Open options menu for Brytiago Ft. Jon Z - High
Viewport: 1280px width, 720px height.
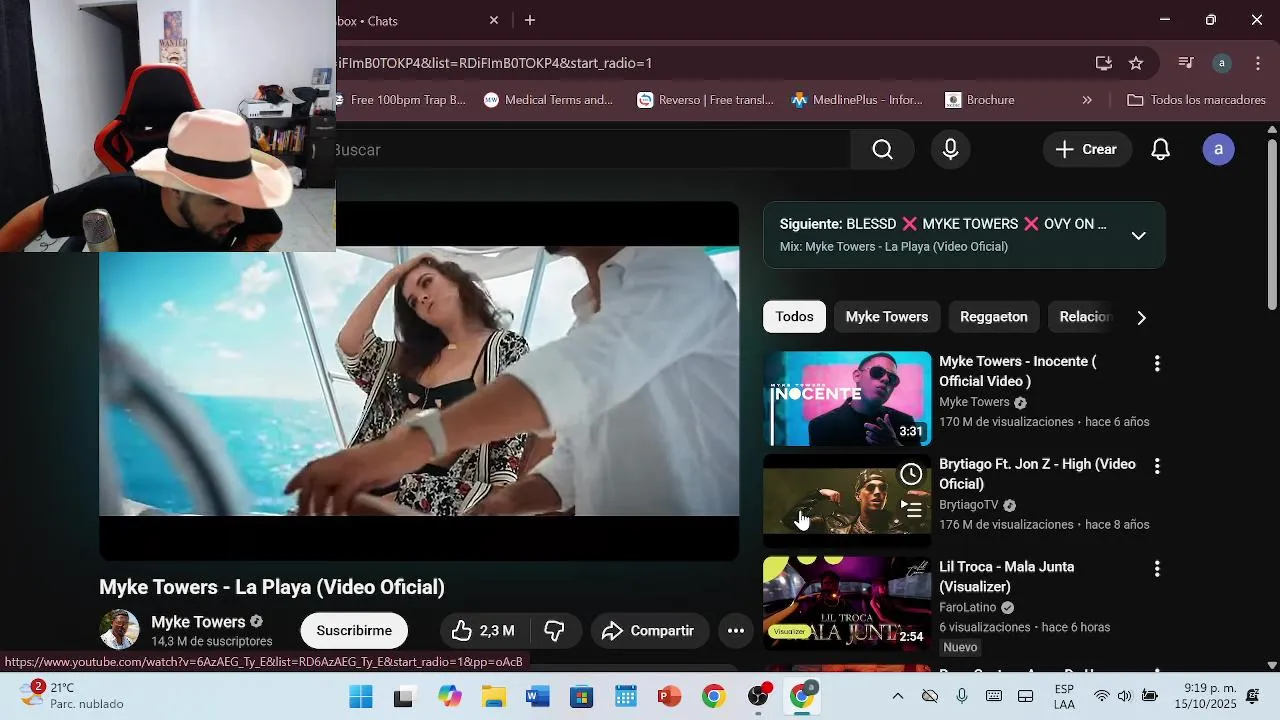click(x=1157, y=466)
